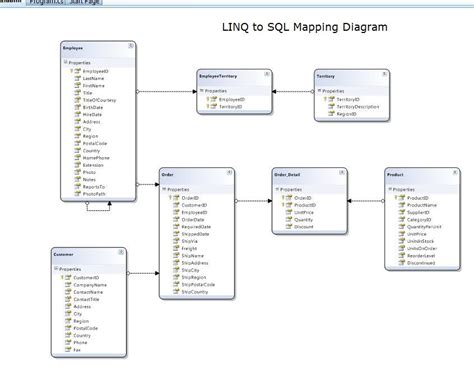474x372 pixels.
Task: Select the UnitPrice property in Order_Detail
Action: pyautogui.click(x=304, y=212)
